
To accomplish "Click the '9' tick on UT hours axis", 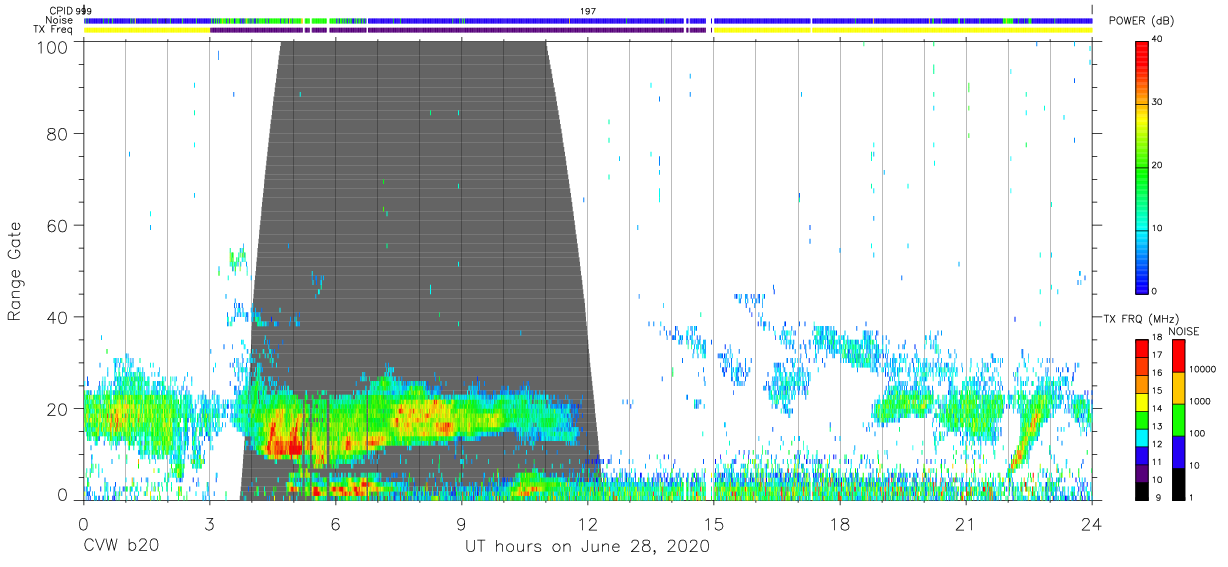I will click(x=461, y=524).
